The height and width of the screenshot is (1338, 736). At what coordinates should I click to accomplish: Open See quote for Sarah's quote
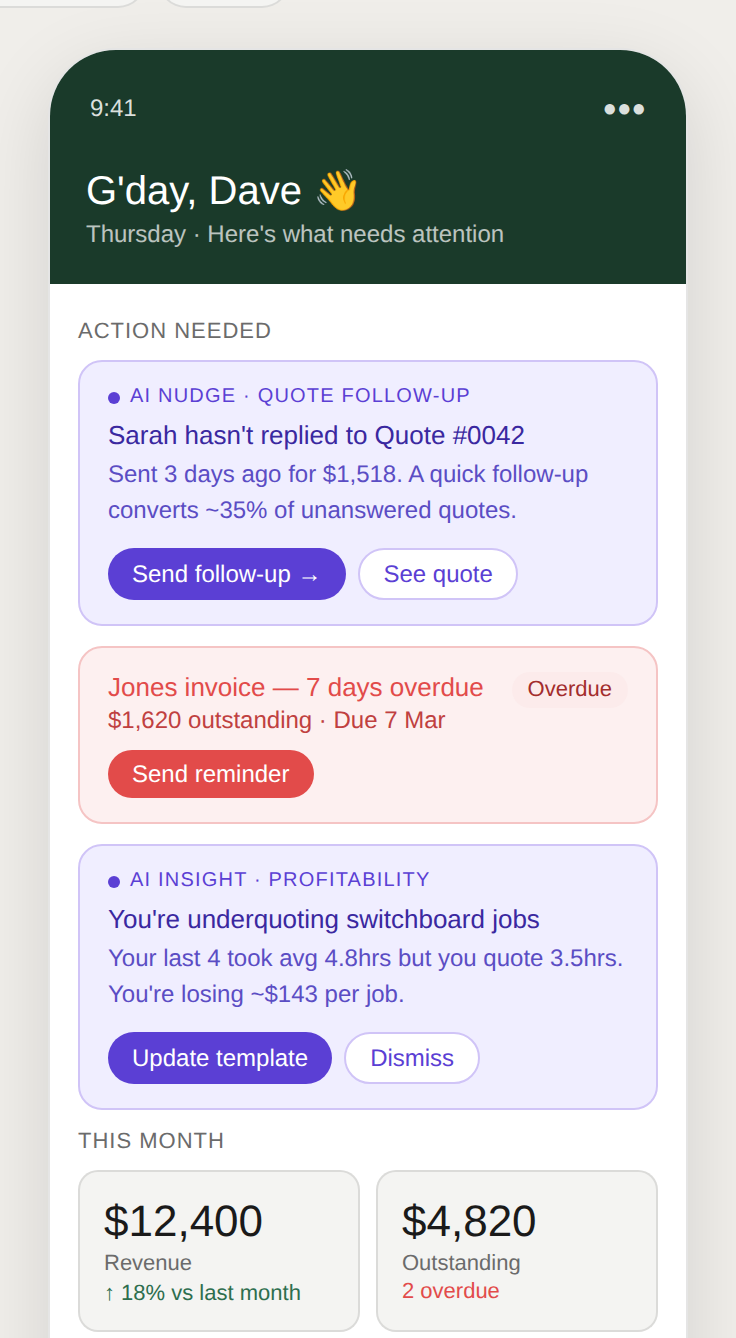(437, 574)
